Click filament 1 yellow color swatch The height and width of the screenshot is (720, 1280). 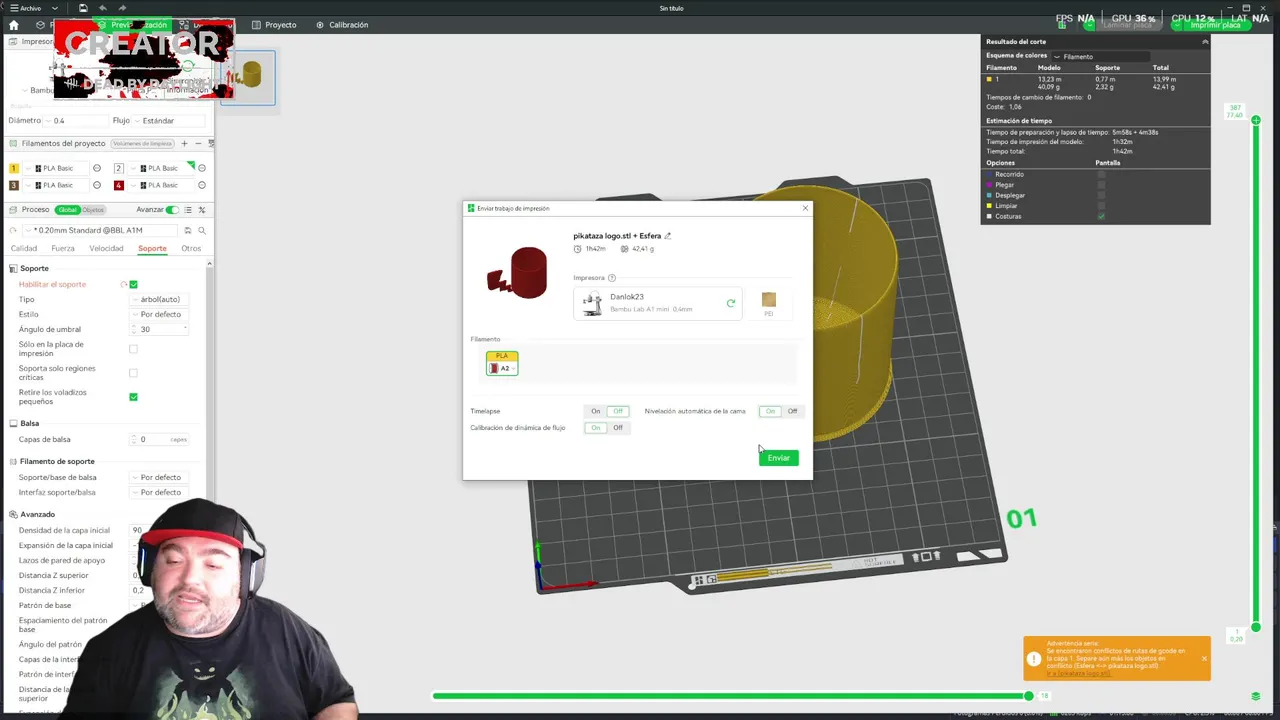(14, 168)
